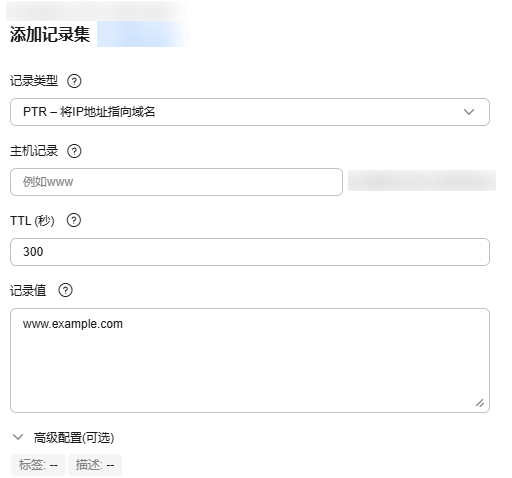
Task: View help icon beside 记录值
Action: click(x=65, y=290)
